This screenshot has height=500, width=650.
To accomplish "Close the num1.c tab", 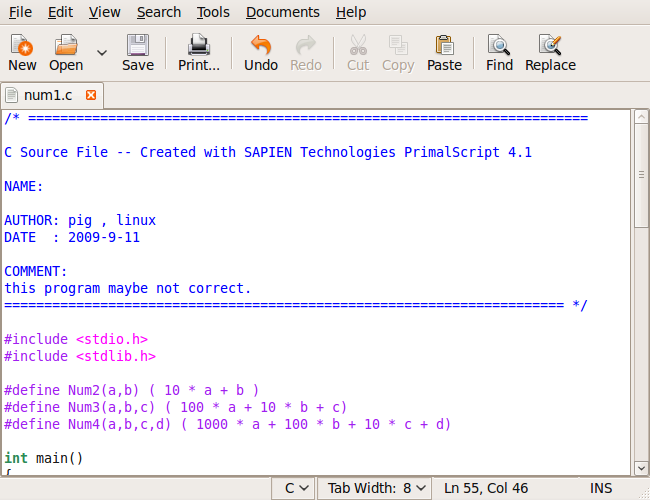I will click(91, 95).
